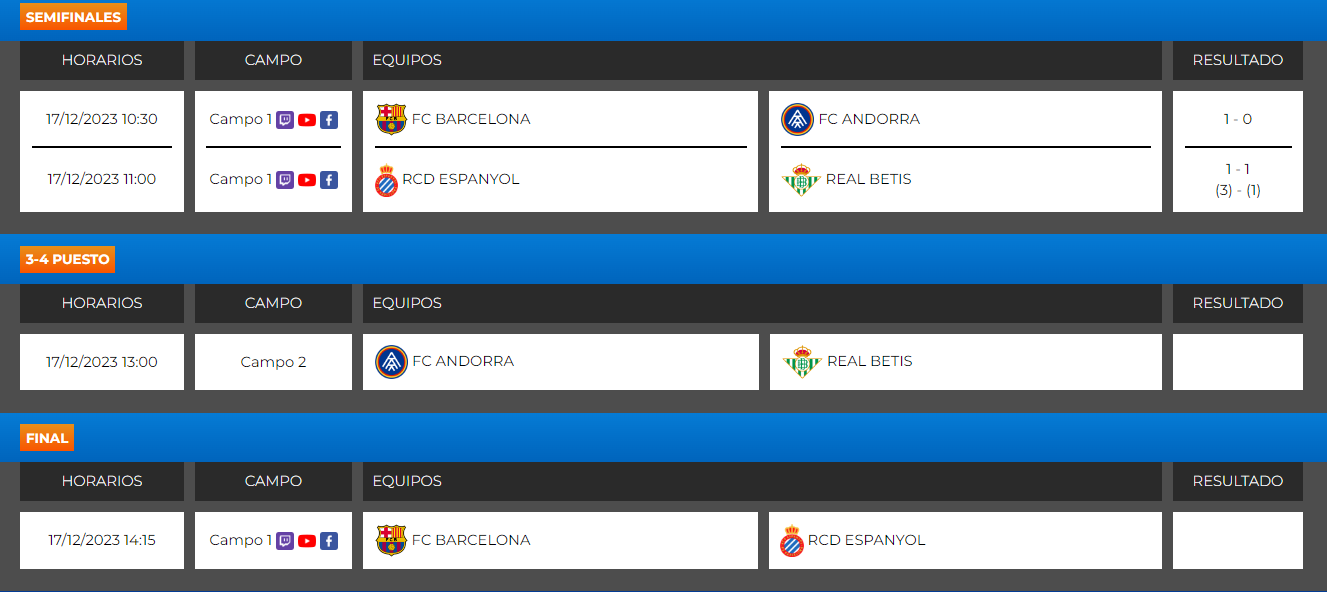Click RCD ESPANYOL team name in final
The image size is (1327, 592).
(867, 540)
